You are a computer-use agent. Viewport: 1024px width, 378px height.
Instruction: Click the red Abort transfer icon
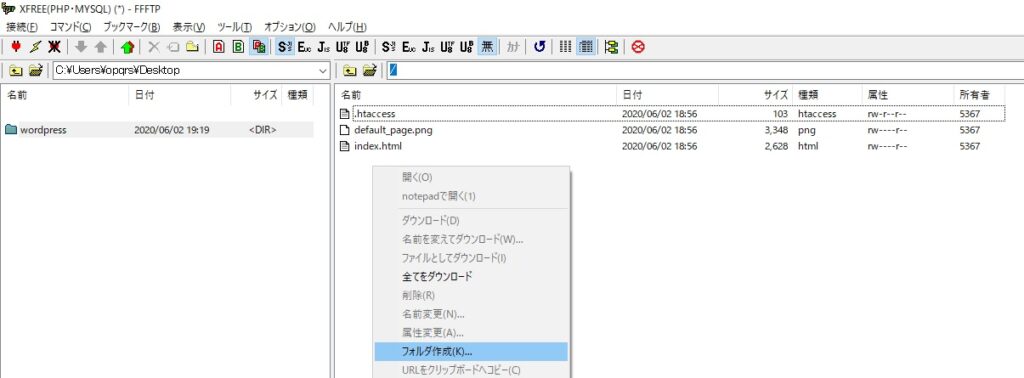coord(638,47)
